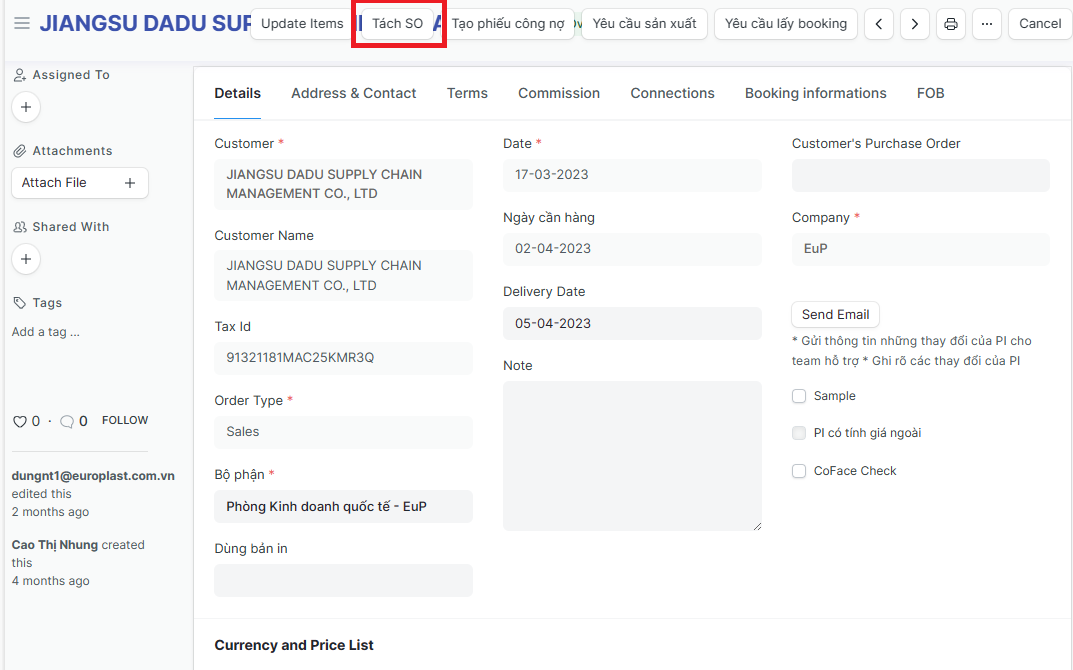Click the comment bubble icon
This screenshot has width=1073, height=670.
(x=67, y=422)
